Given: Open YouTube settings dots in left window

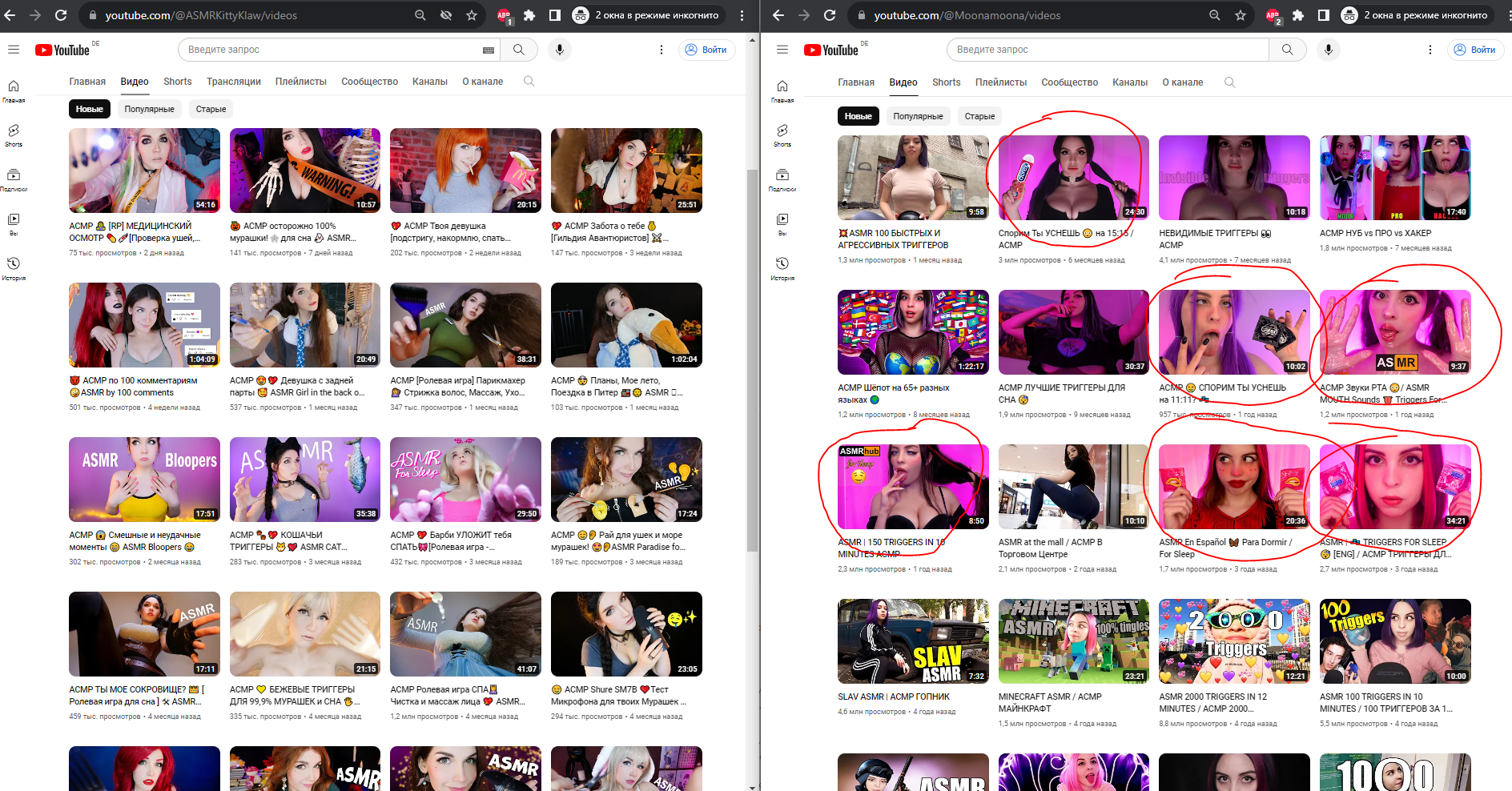Looking at the screenshot, I should 661,50.
